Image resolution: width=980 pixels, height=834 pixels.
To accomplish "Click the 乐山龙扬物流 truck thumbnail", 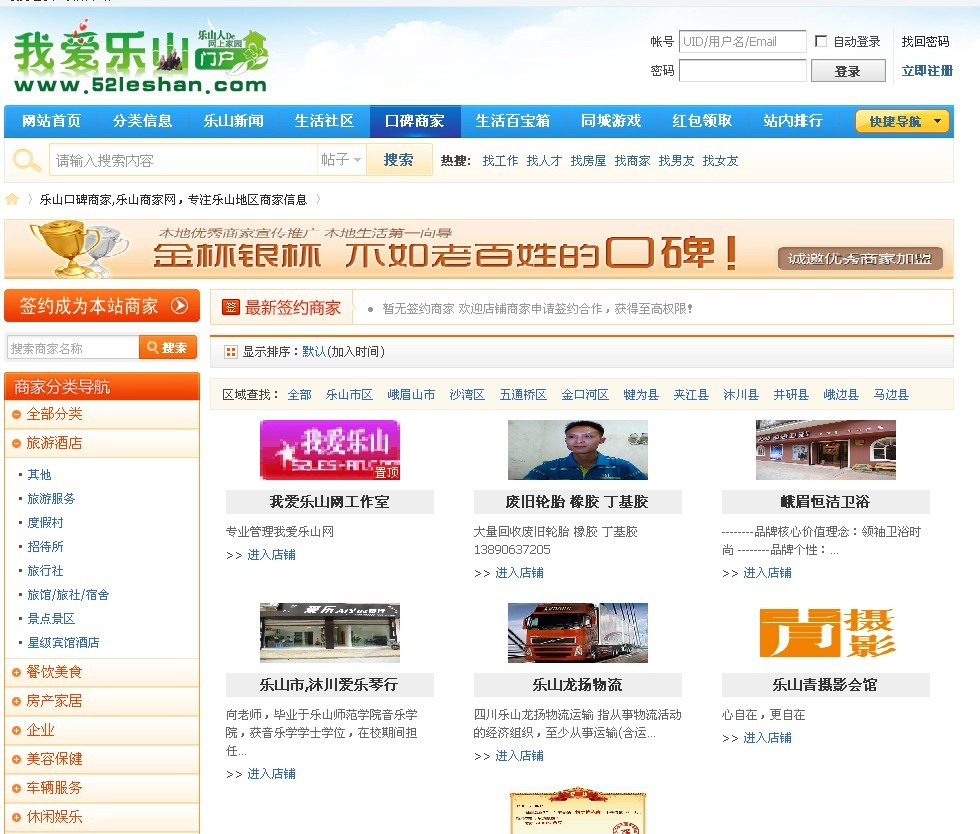I will click(578, 633).
